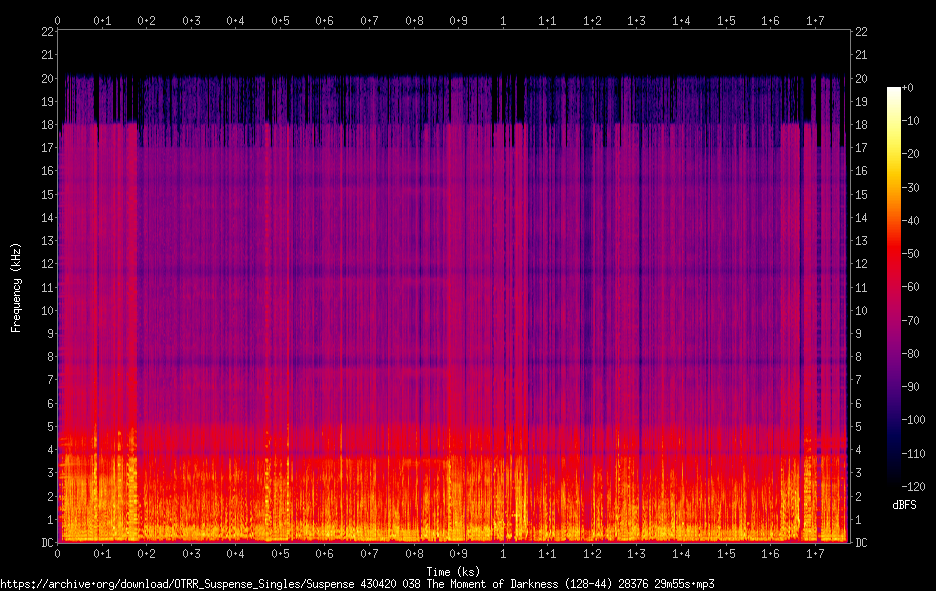Click the 0.9 tick on the bottom time axis
The width and height of the screenshot is (936, 591).
(458, 553)
